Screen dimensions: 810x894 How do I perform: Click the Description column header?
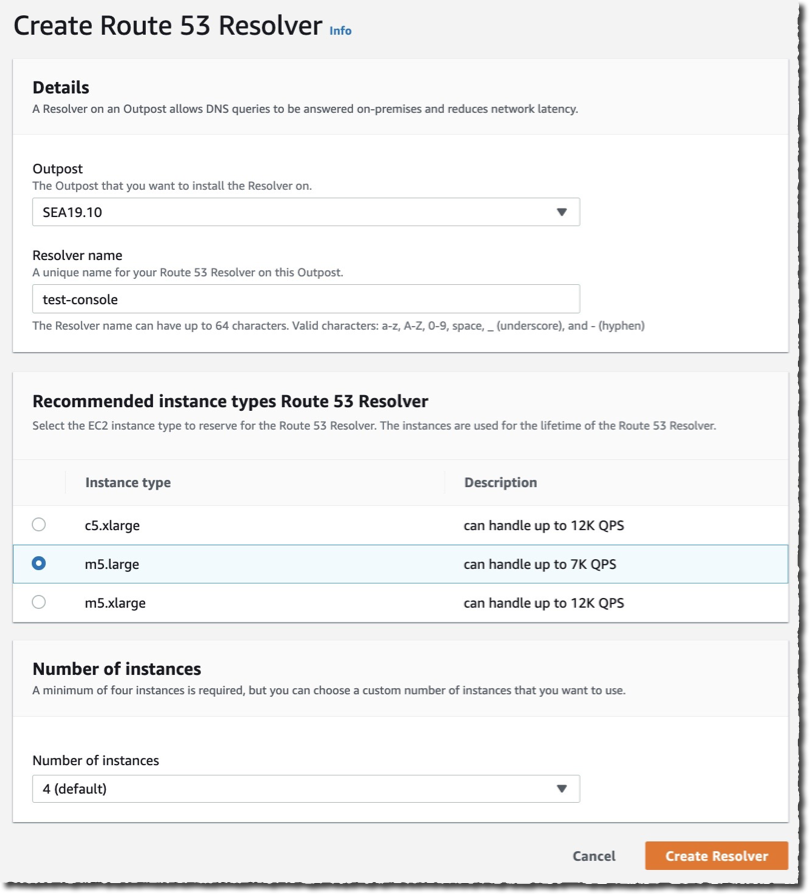point(499,483)
